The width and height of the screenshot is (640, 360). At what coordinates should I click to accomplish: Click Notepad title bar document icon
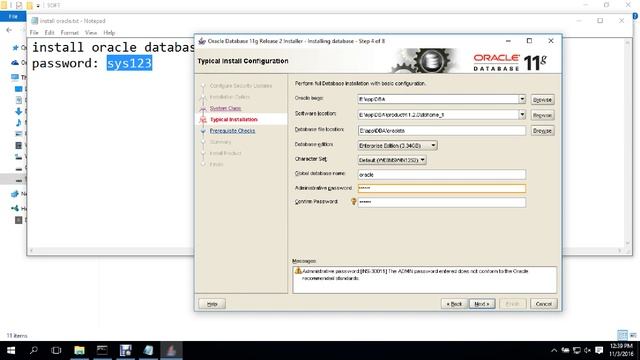35,20
